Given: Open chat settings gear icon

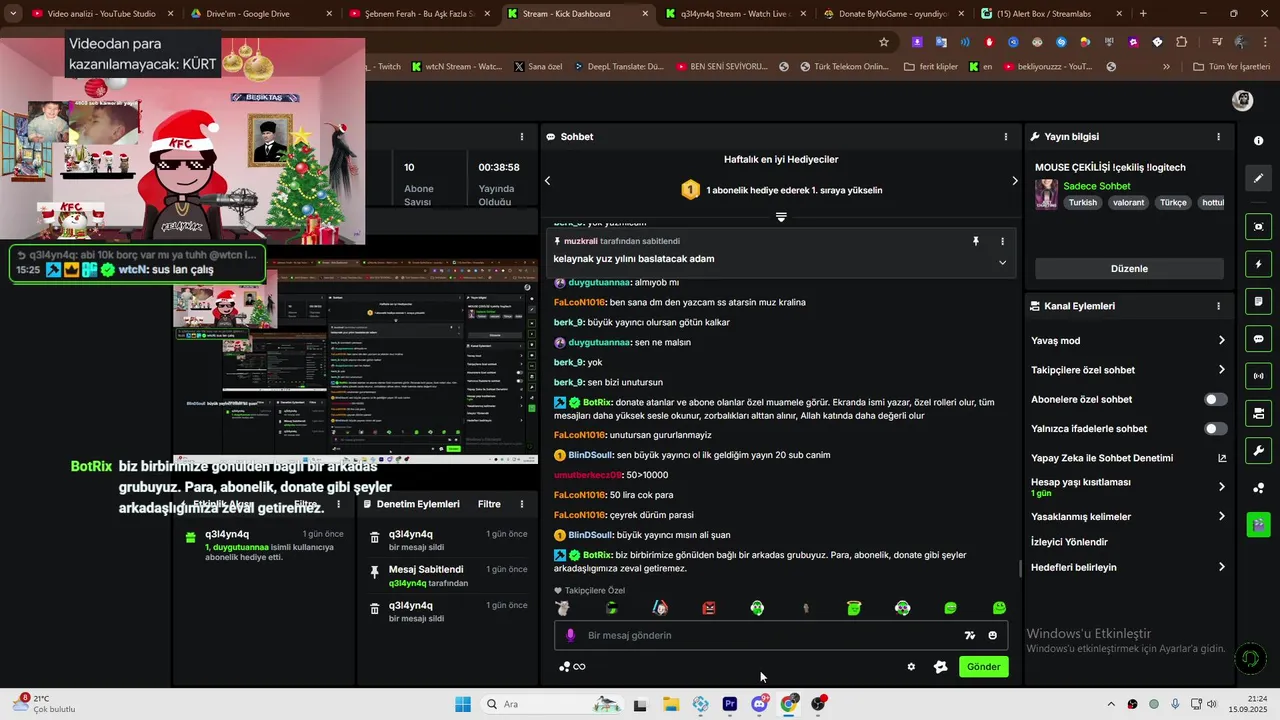Looking at the screenshot, I should 911,667.
